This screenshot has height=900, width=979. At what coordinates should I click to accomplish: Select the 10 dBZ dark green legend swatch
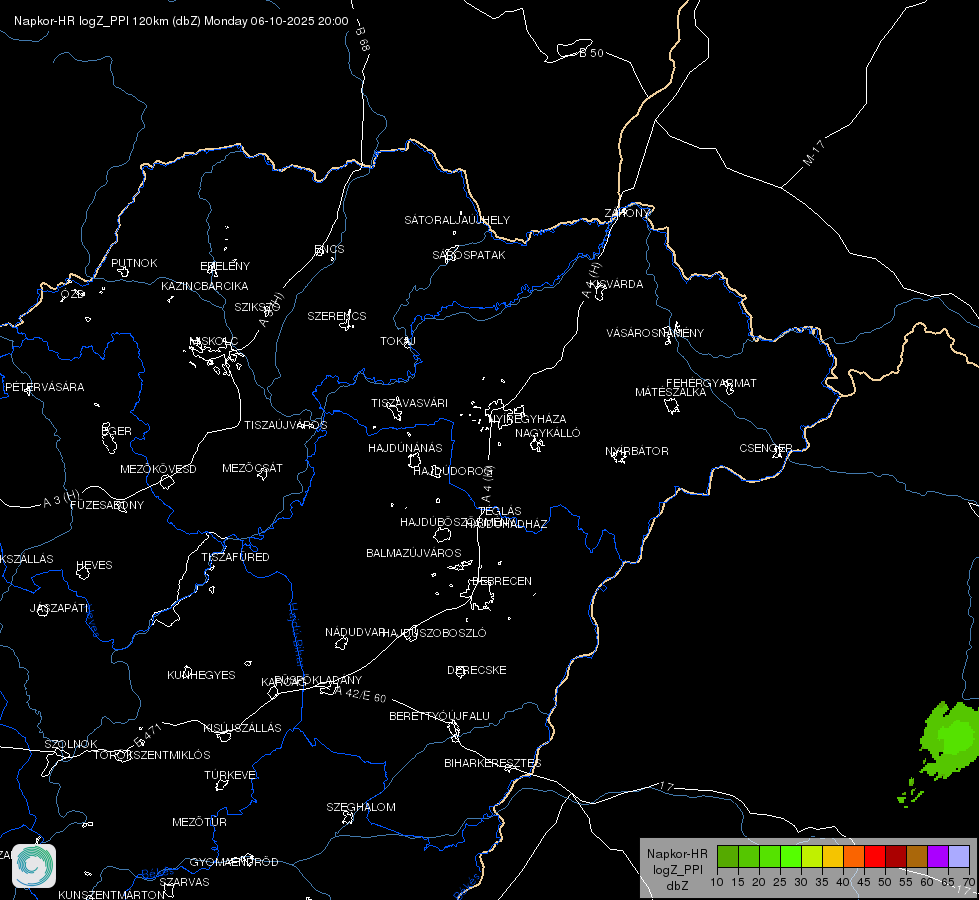pyautogui.click(x=727, y=856)
